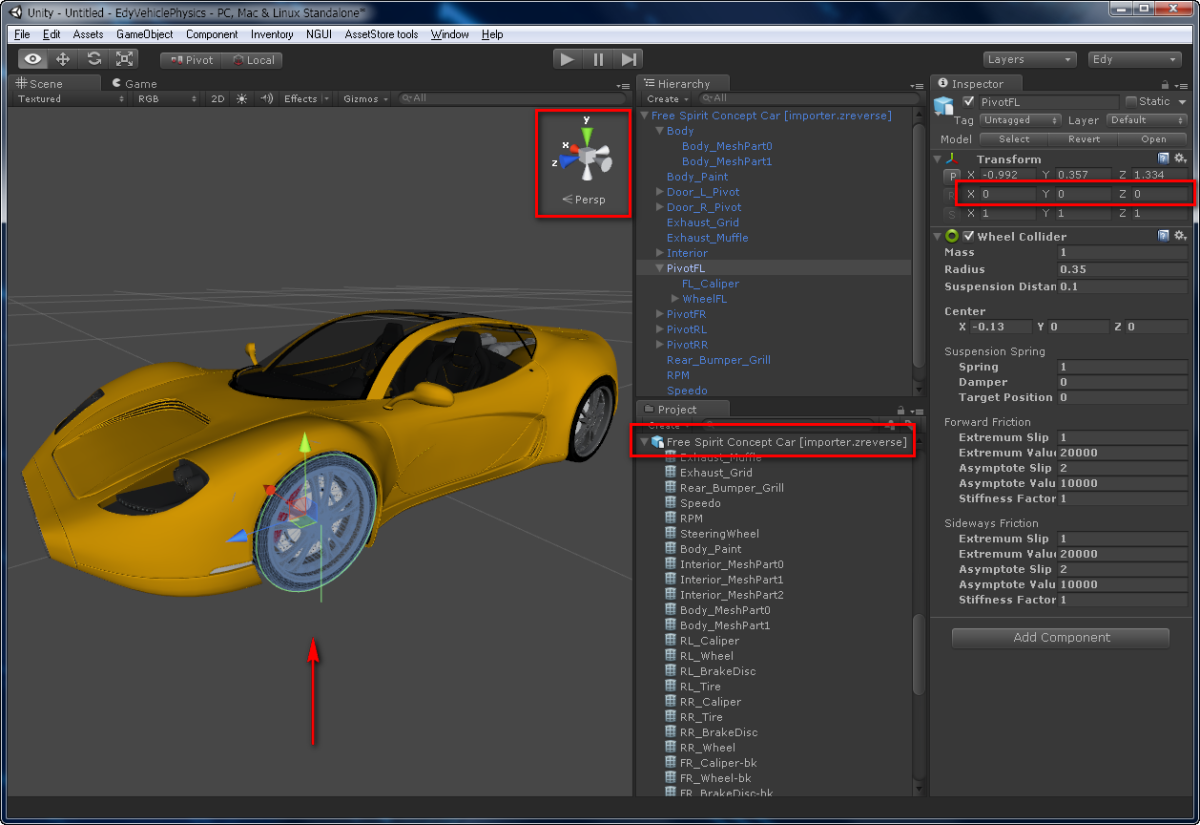Click the Inspector lock icon
1200x825 pixels.
click(1165, 85)
